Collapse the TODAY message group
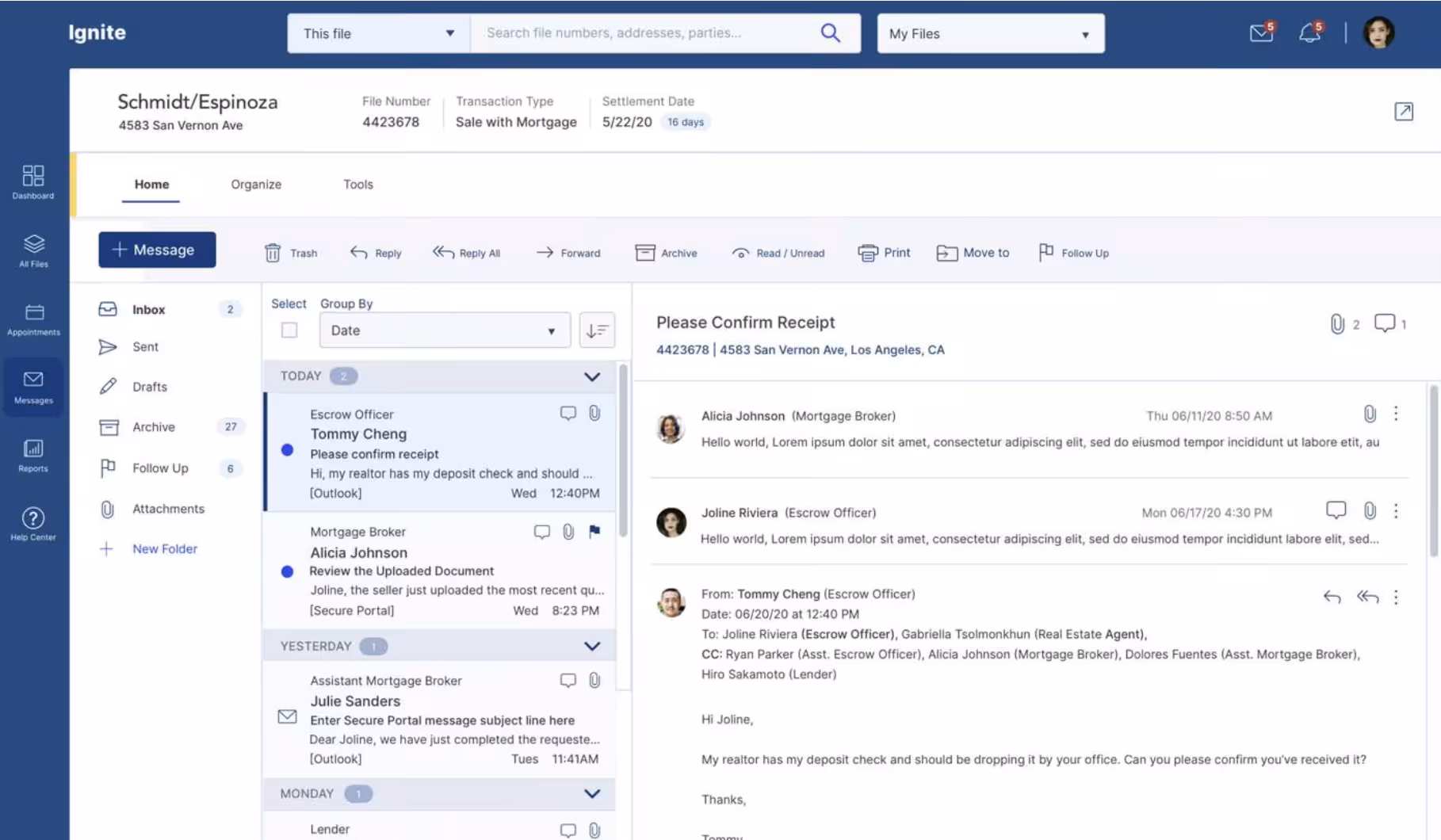1441x840 pixels. tap(591, 376)
